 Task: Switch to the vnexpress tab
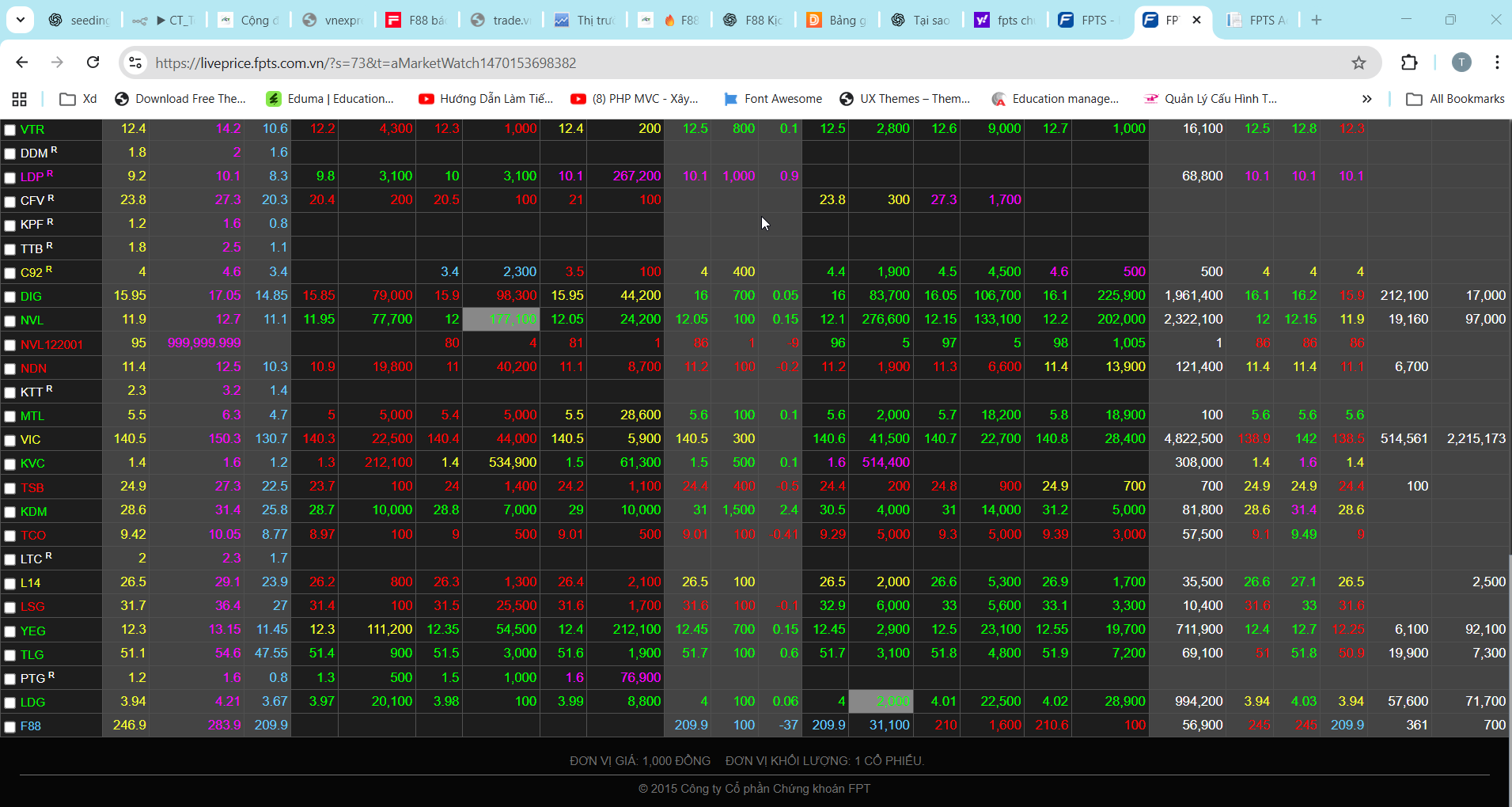pos(334,21)
